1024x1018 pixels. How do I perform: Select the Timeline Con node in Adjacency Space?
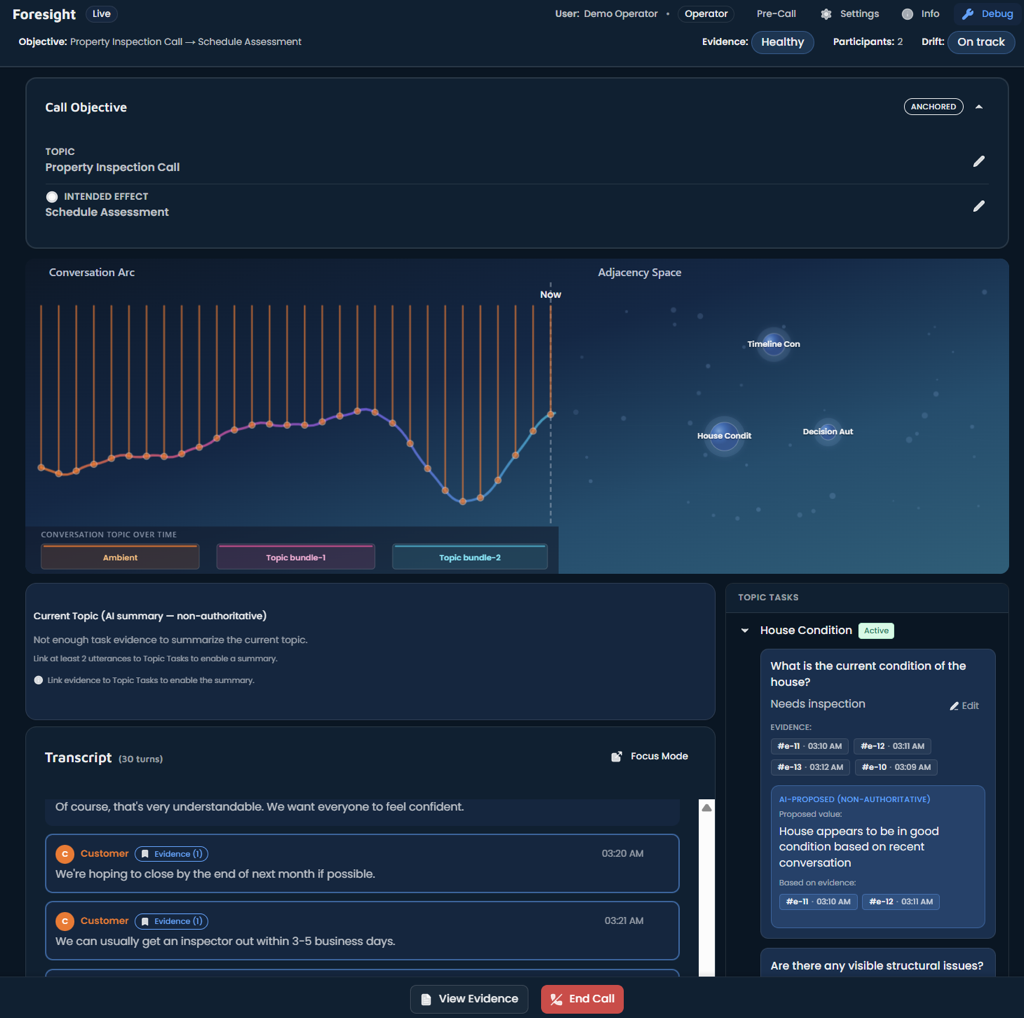tap(773, 344)
